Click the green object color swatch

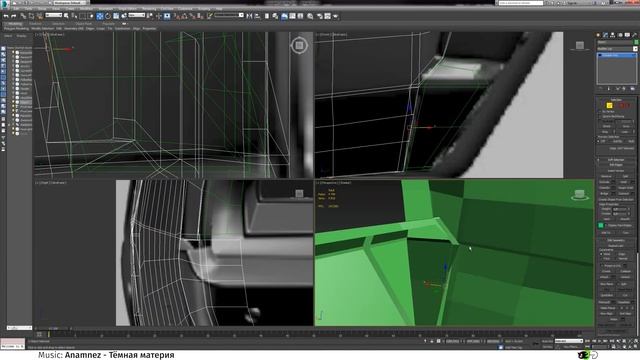636,42
